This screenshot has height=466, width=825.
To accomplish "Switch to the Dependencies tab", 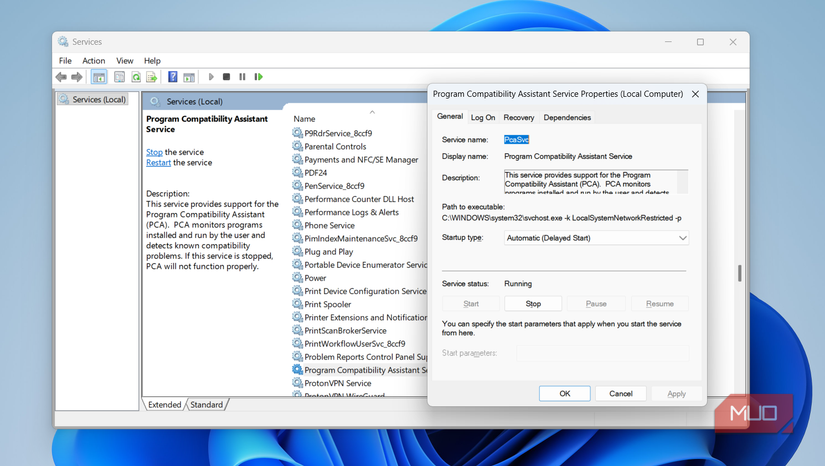I will coord(567,117).
